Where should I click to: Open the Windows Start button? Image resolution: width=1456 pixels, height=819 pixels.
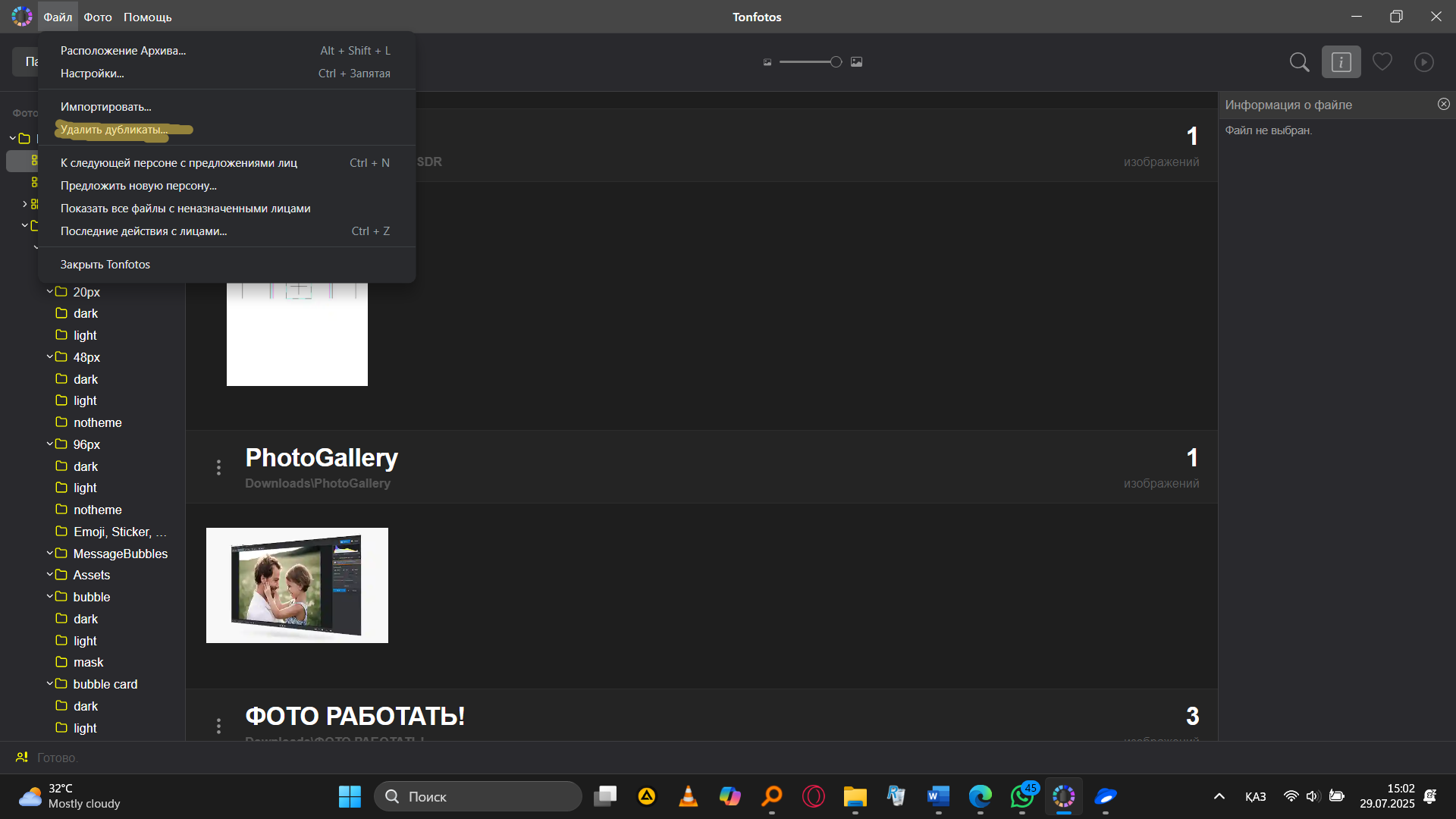click(350, 796)
